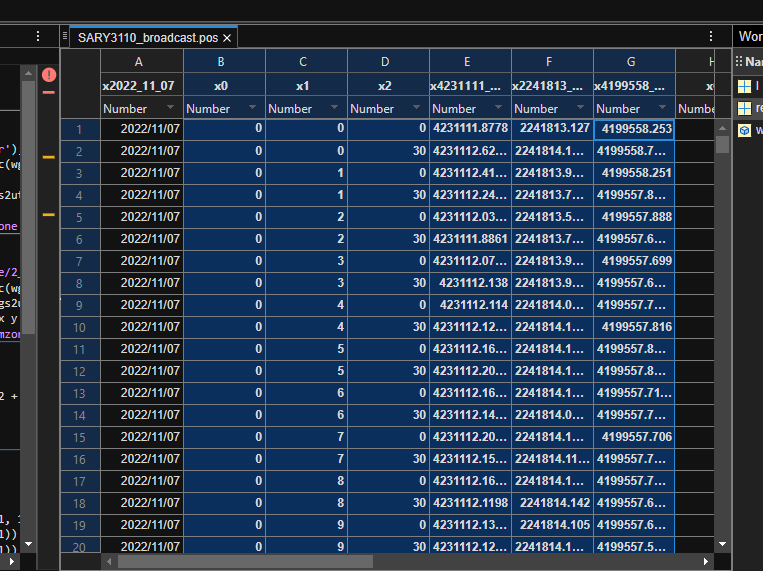Select column D header
763x571 pixels.
click(x=388, y=61)
